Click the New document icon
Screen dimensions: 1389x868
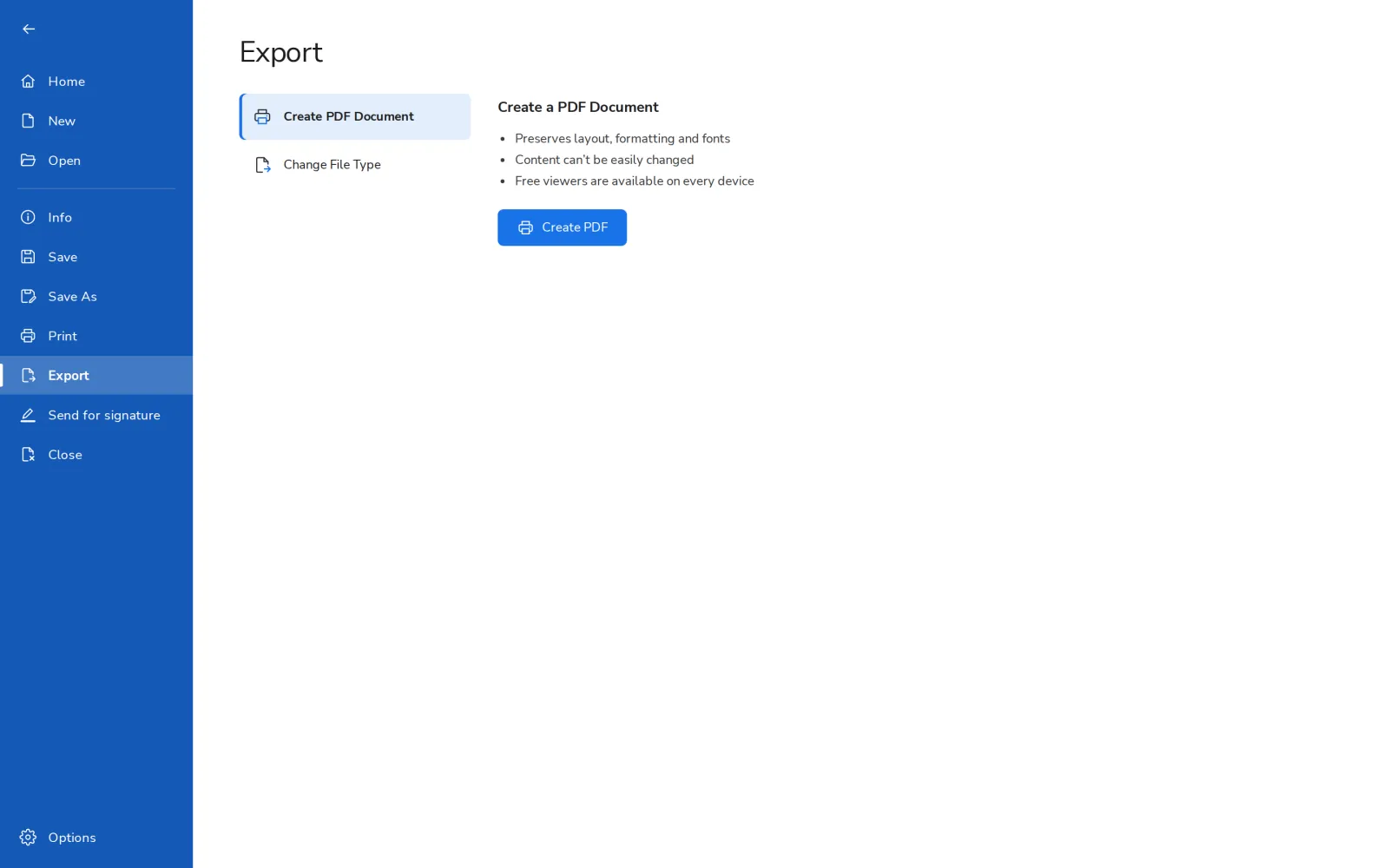coord(28,121)
